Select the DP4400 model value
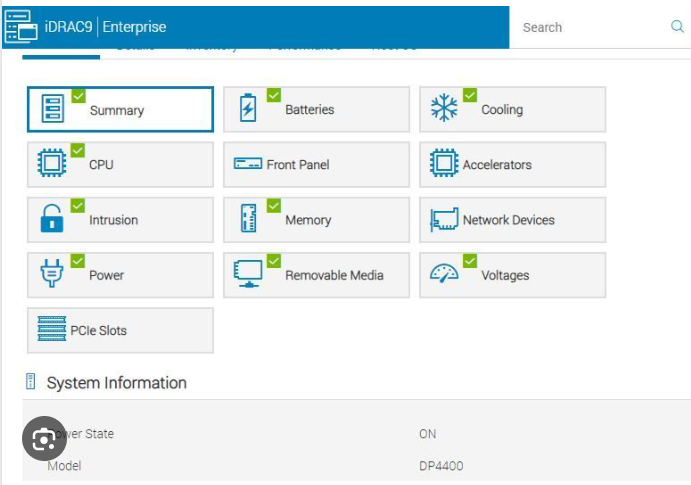 pos(441,466)
